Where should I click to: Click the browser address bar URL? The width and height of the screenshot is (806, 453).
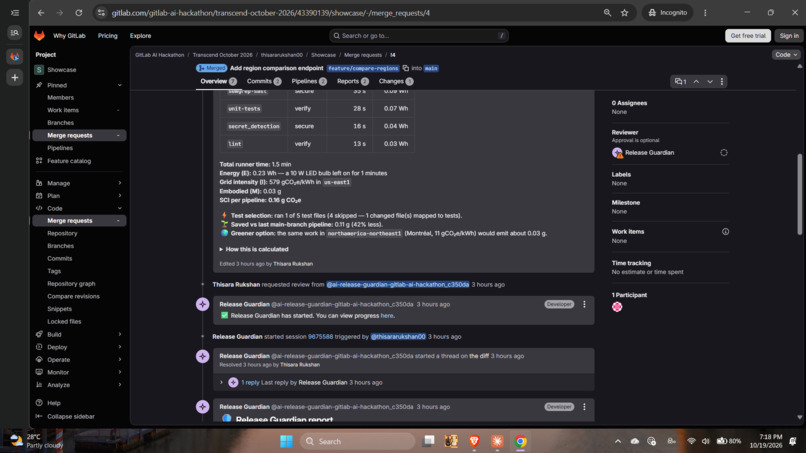click(270, 13)
